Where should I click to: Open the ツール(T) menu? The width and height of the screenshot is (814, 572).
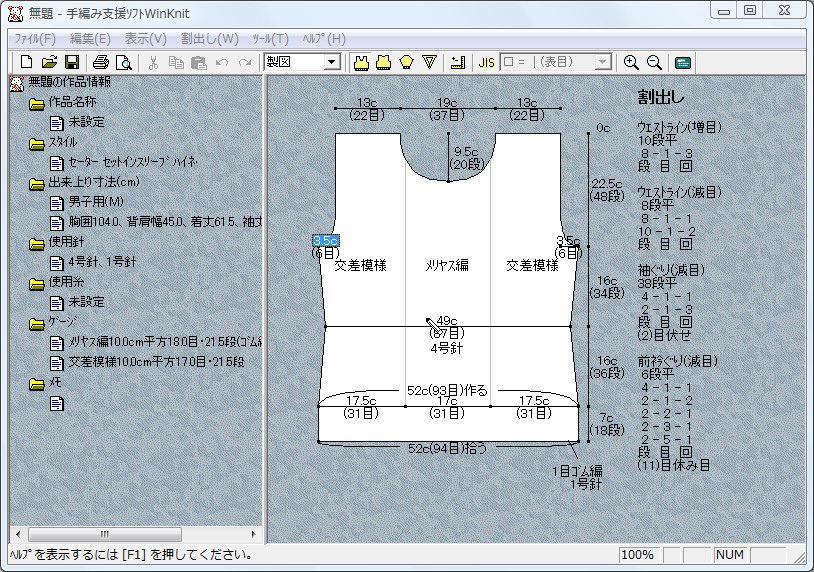pos(270,39)
